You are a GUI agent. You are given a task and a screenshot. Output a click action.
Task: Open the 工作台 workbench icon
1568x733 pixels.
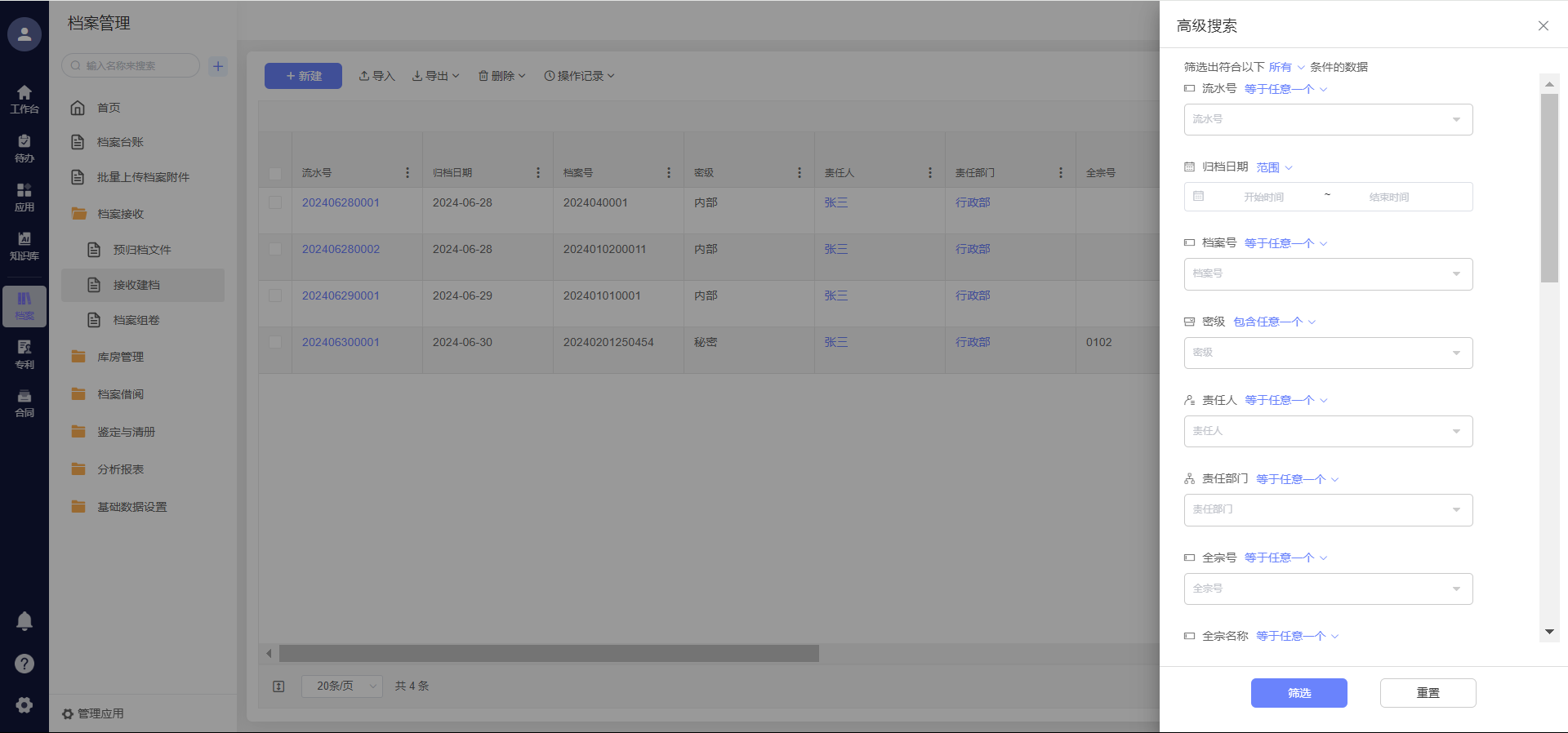(x=24, y=99)
